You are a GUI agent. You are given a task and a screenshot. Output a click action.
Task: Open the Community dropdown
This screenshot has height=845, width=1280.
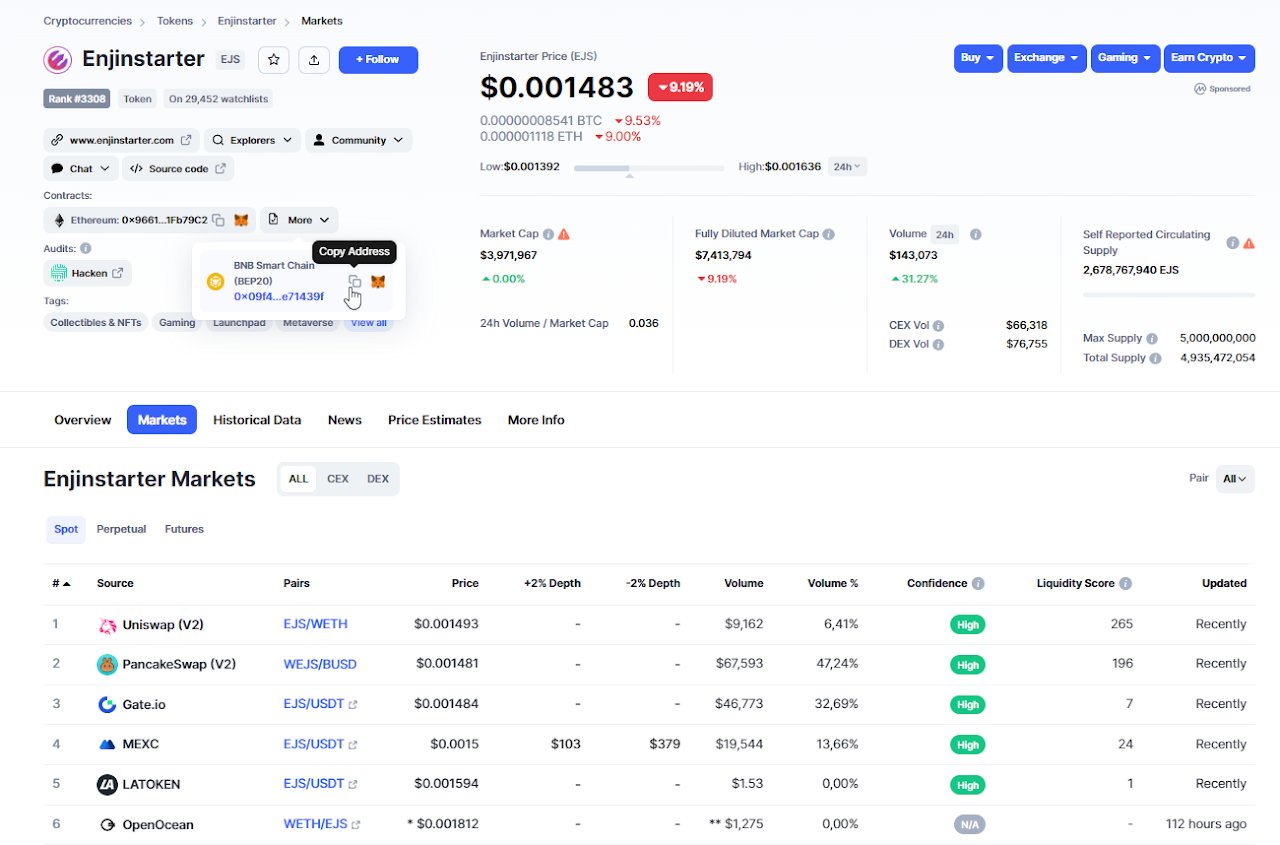click(x=359, y=141)
